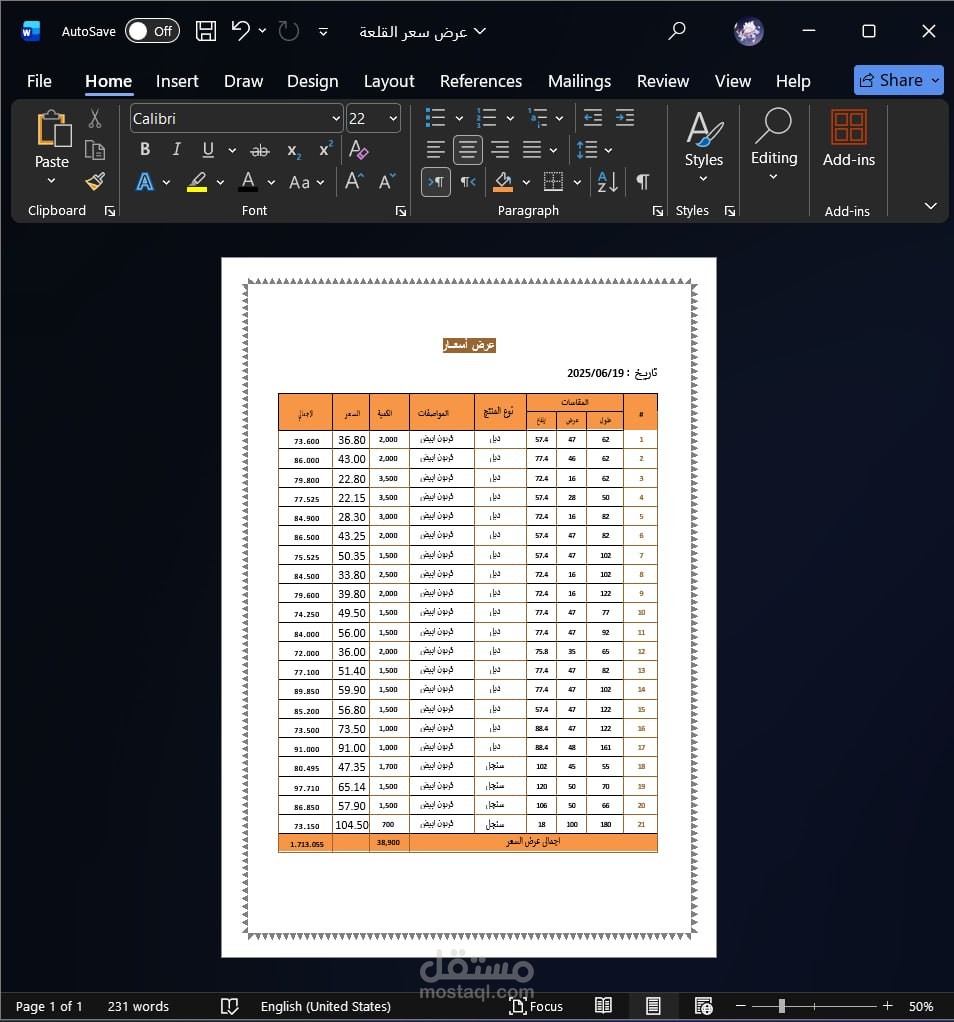Open Customize Quick Access Toolbar menu
Screen dimensions: 954x1022
323,31
